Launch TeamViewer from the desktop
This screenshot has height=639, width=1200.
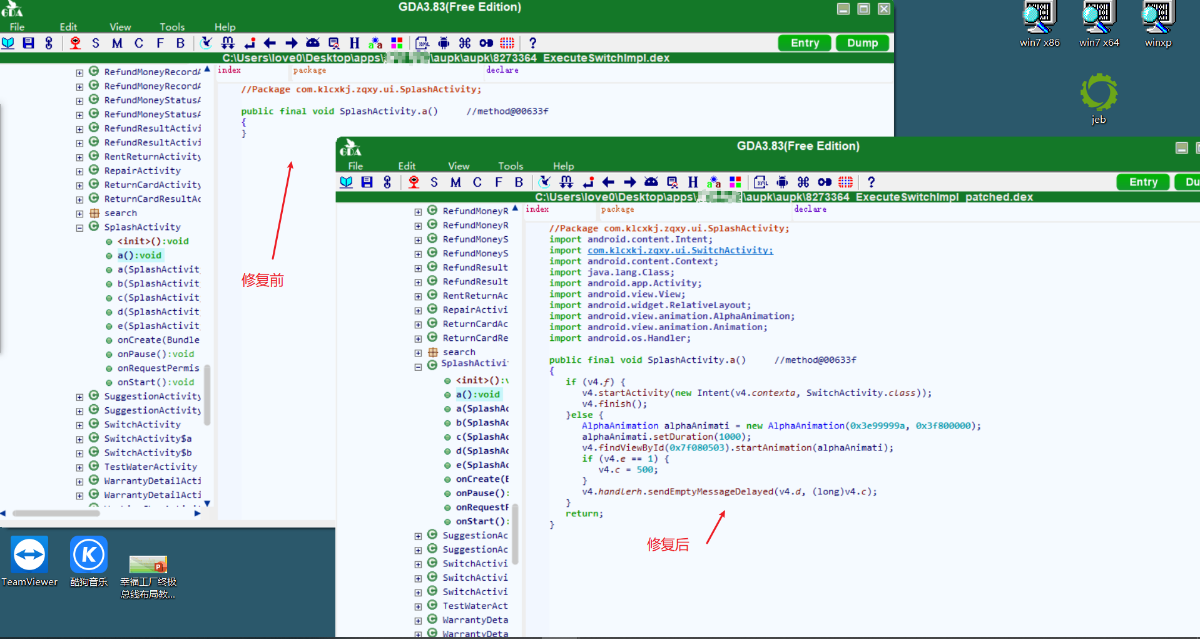coord(29,562)
